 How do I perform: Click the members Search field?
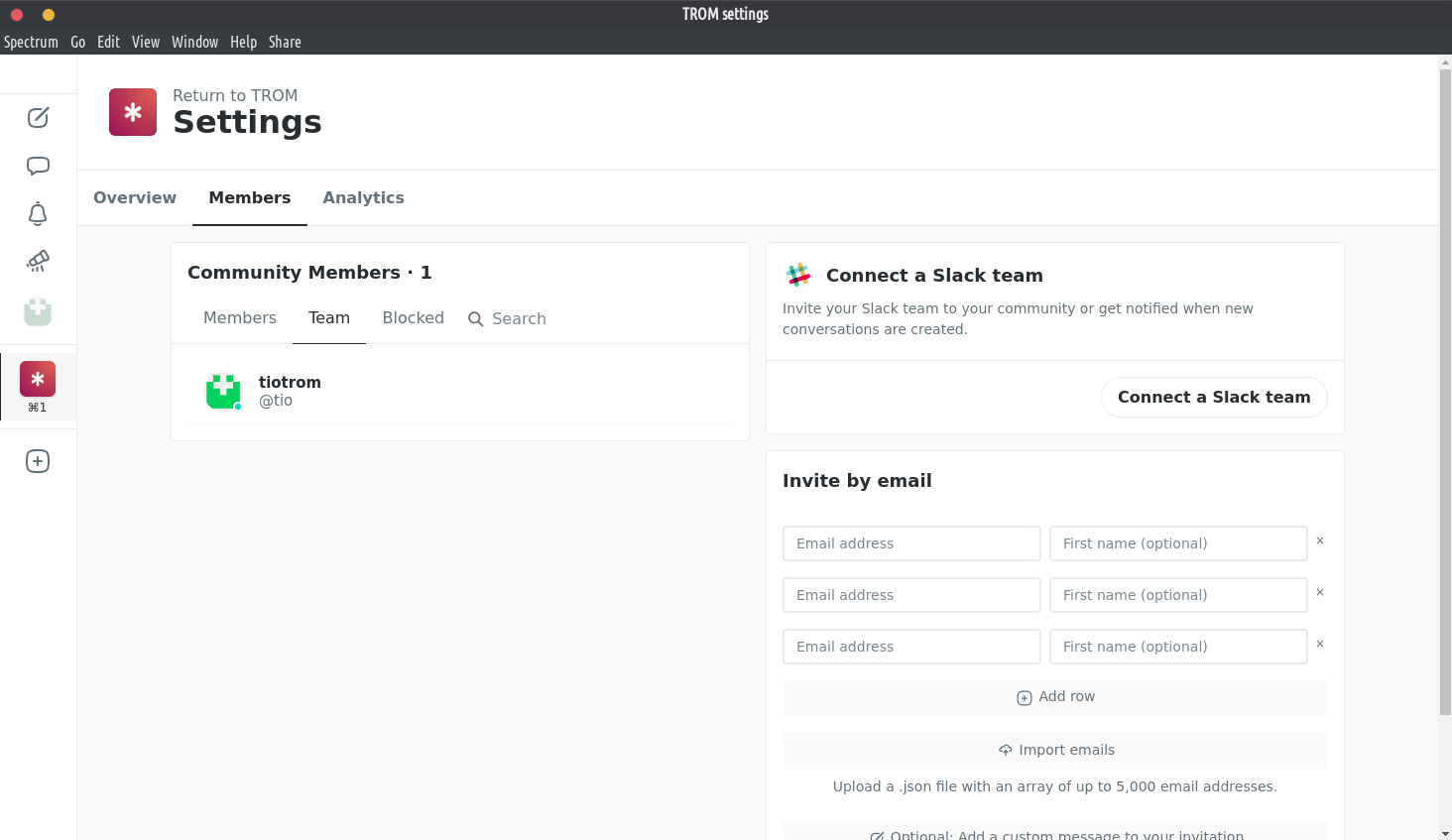519,319
